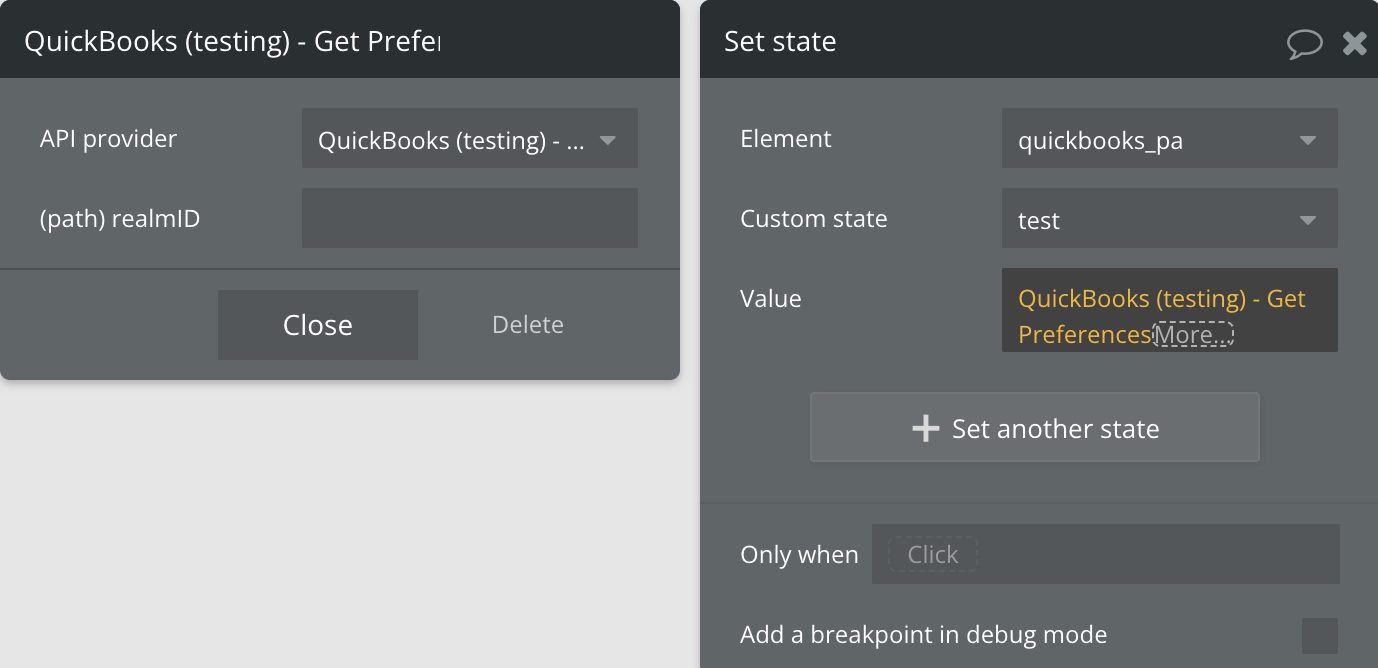The height and width of the screenshot is (668, 1378).
Task: Click empty area of the Only when field
Action: (1150, 555)
